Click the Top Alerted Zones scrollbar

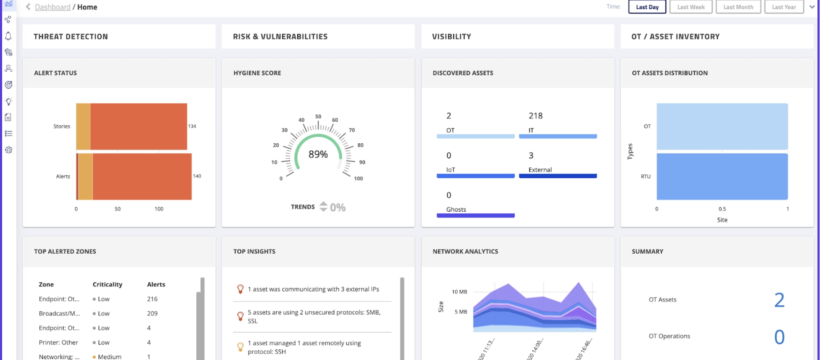coord(202,319)
